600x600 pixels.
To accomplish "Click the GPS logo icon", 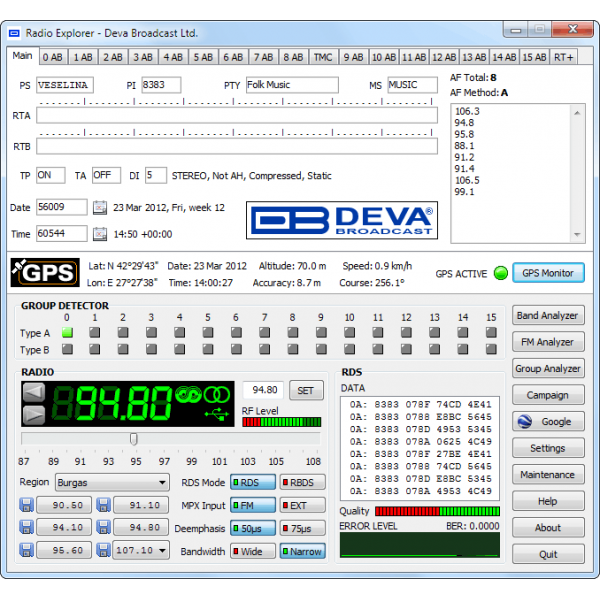I will (45, 272).
